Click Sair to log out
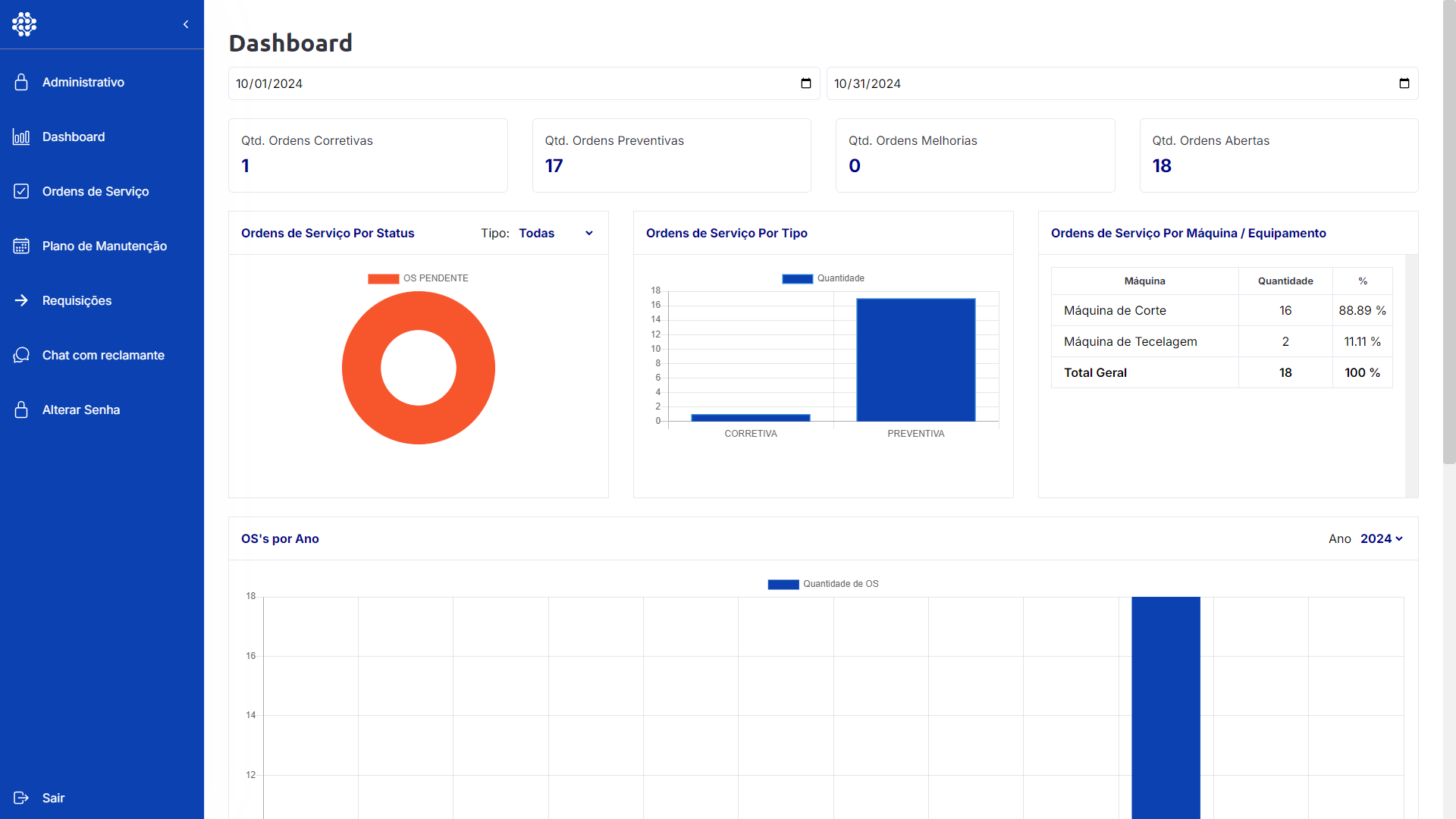Viewport: 1456px width, 819px height. coord(102,798)
